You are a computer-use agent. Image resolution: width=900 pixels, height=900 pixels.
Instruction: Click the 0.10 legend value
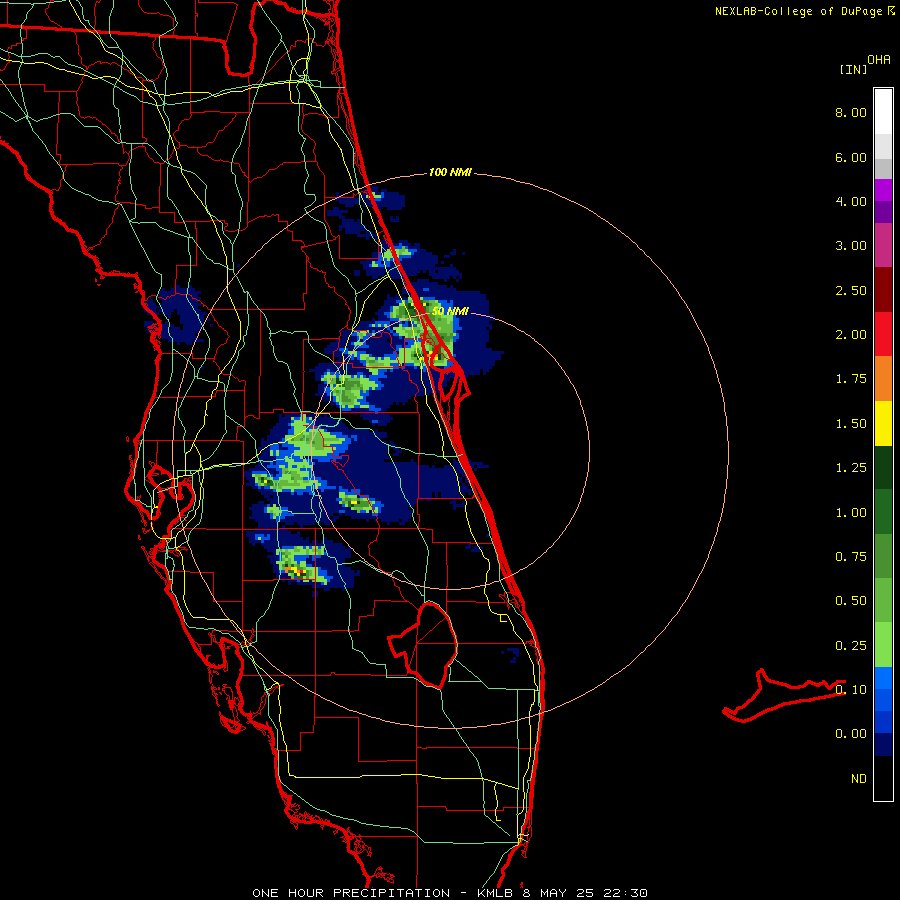point(851,690)
